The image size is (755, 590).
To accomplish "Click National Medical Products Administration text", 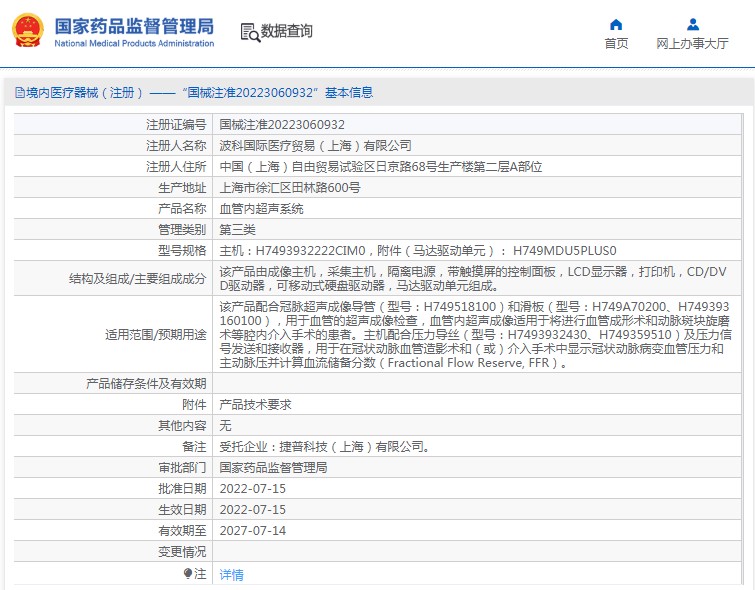I will click(x=134, y=43).
